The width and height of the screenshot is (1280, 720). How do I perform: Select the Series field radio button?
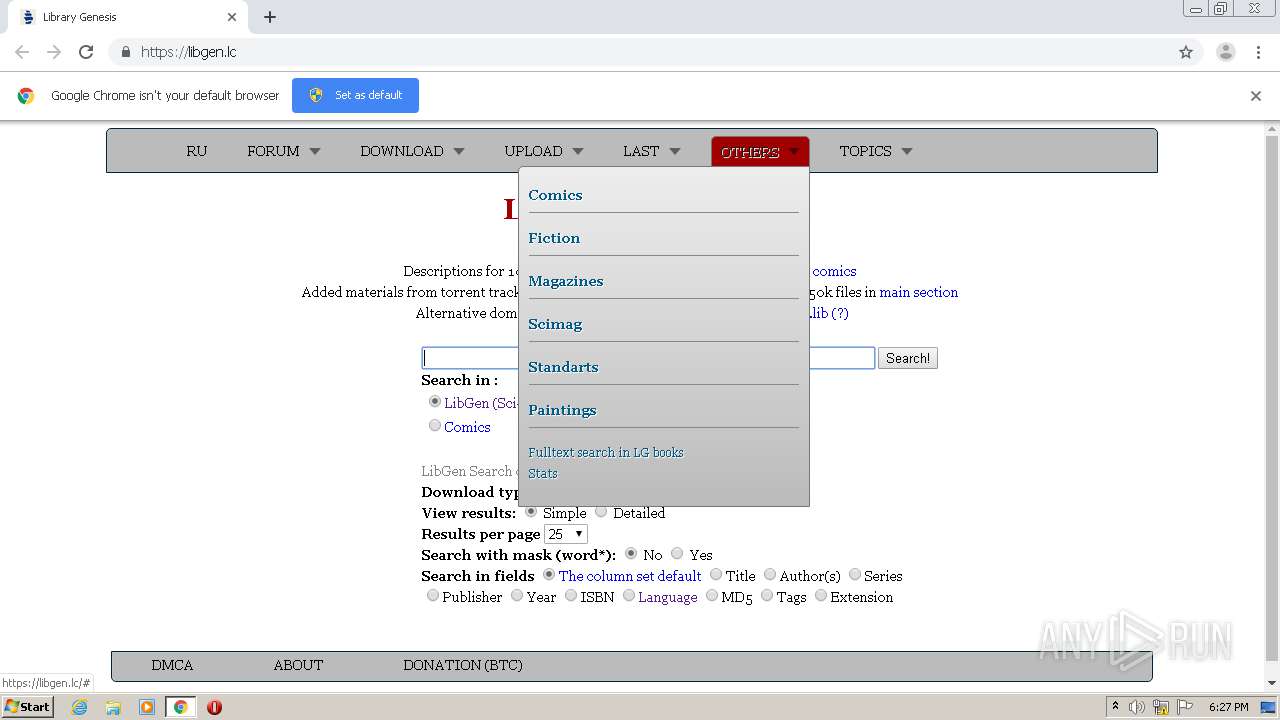tap(855, 574)
